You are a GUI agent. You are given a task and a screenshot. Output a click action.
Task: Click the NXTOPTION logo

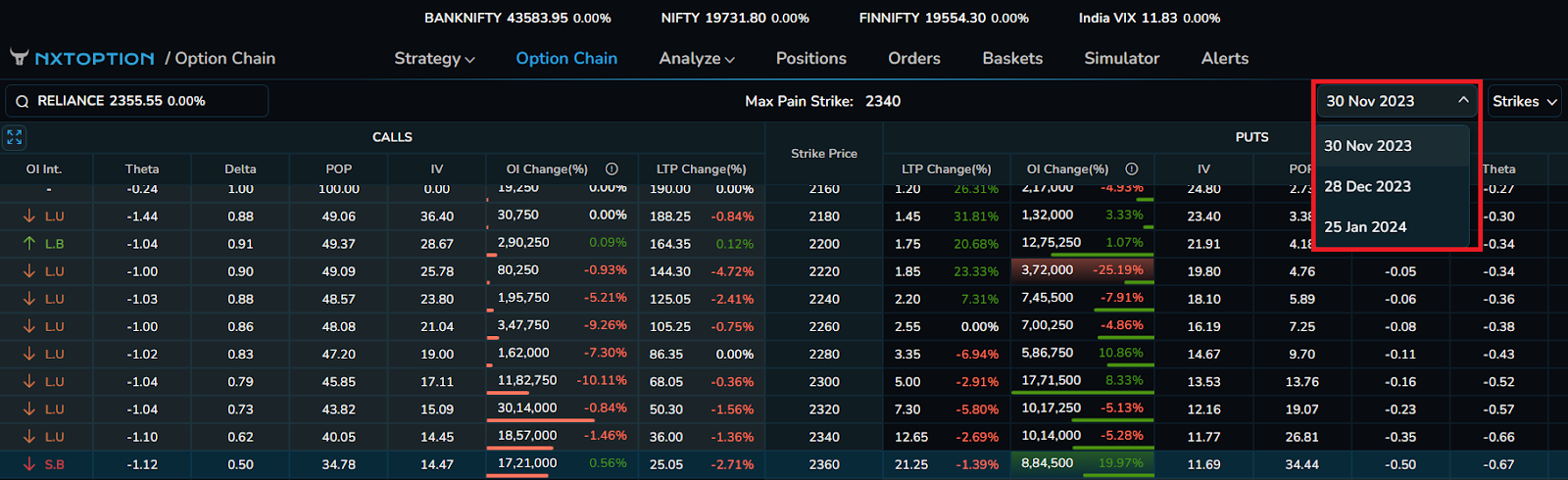pos(82,58)
